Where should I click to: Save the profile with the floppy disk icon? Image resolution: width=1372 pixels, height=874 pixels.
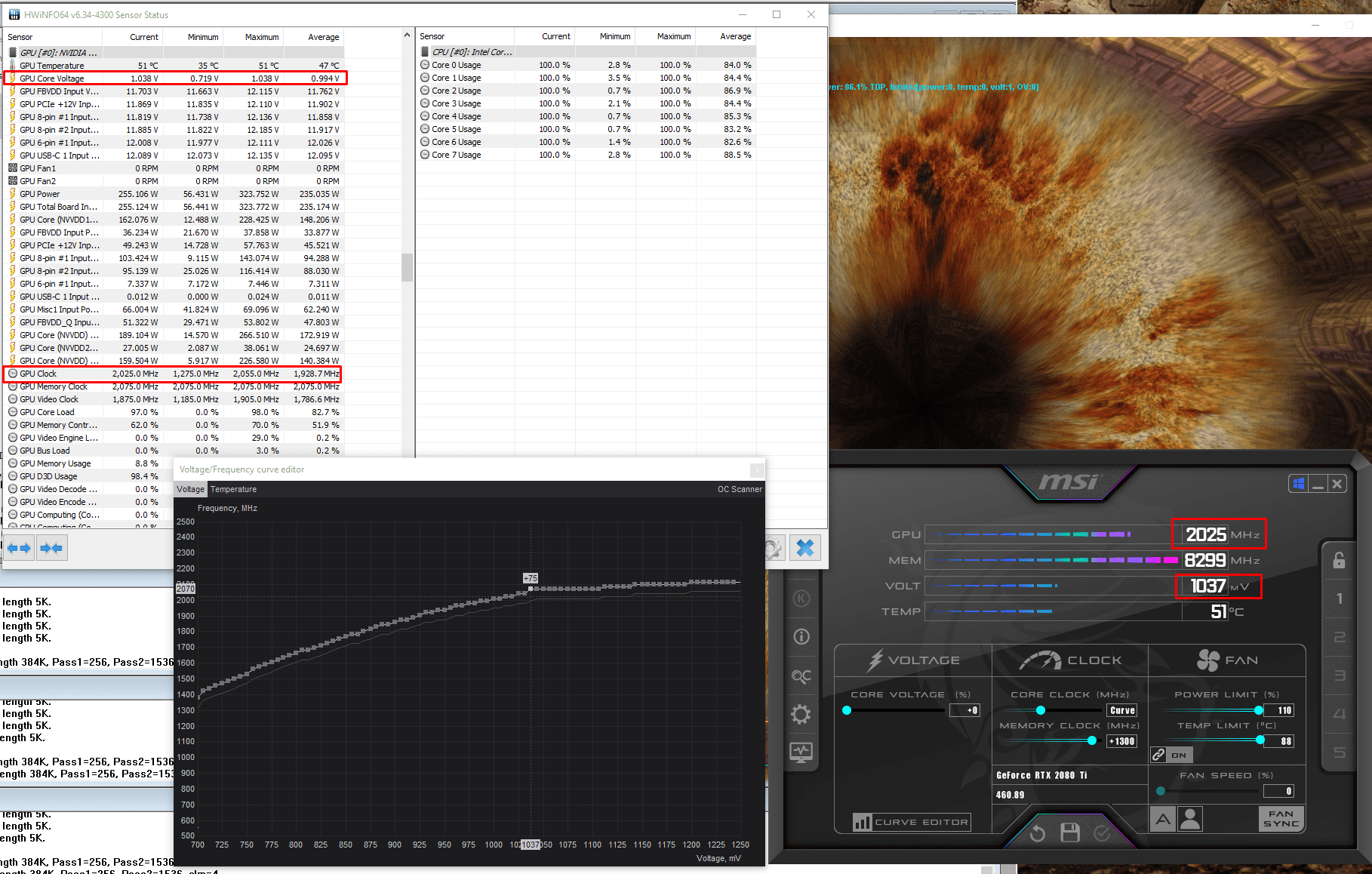click(x=1070, y=832)
